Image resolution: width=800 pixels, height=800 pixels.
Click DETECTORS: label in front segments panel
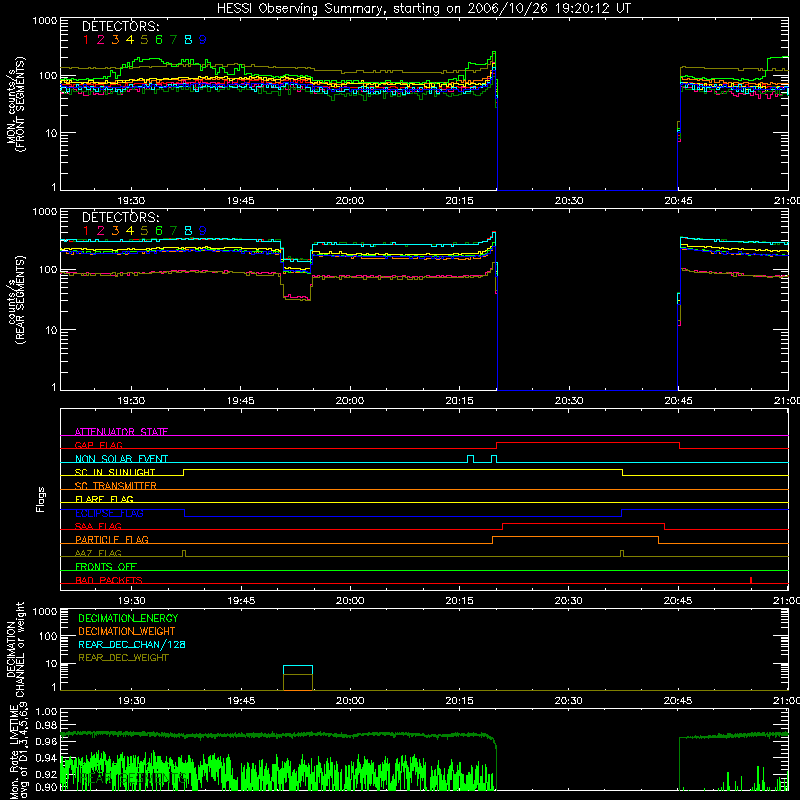[121, 26]
